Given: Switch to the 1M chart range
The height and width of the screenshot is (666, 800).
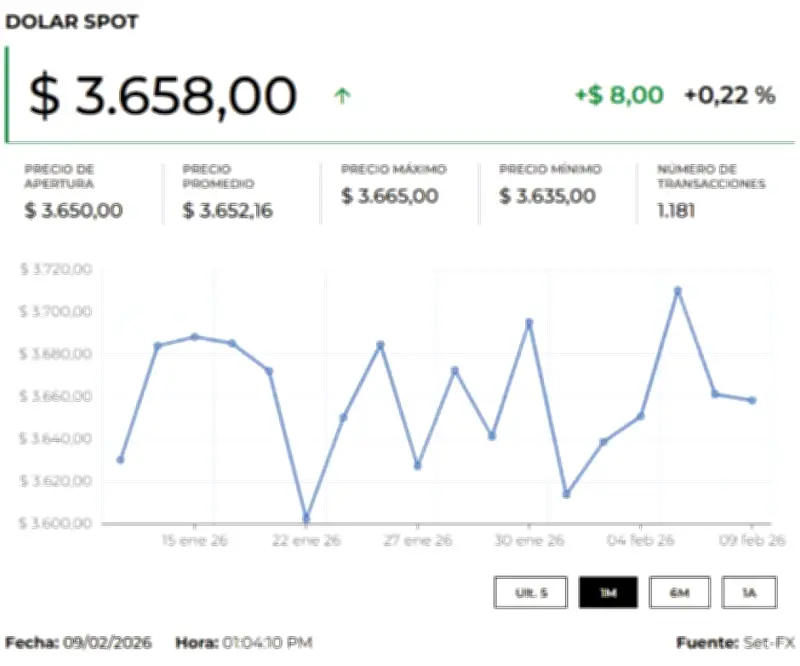Looking at the screenshot, I should tap(608, 592).
